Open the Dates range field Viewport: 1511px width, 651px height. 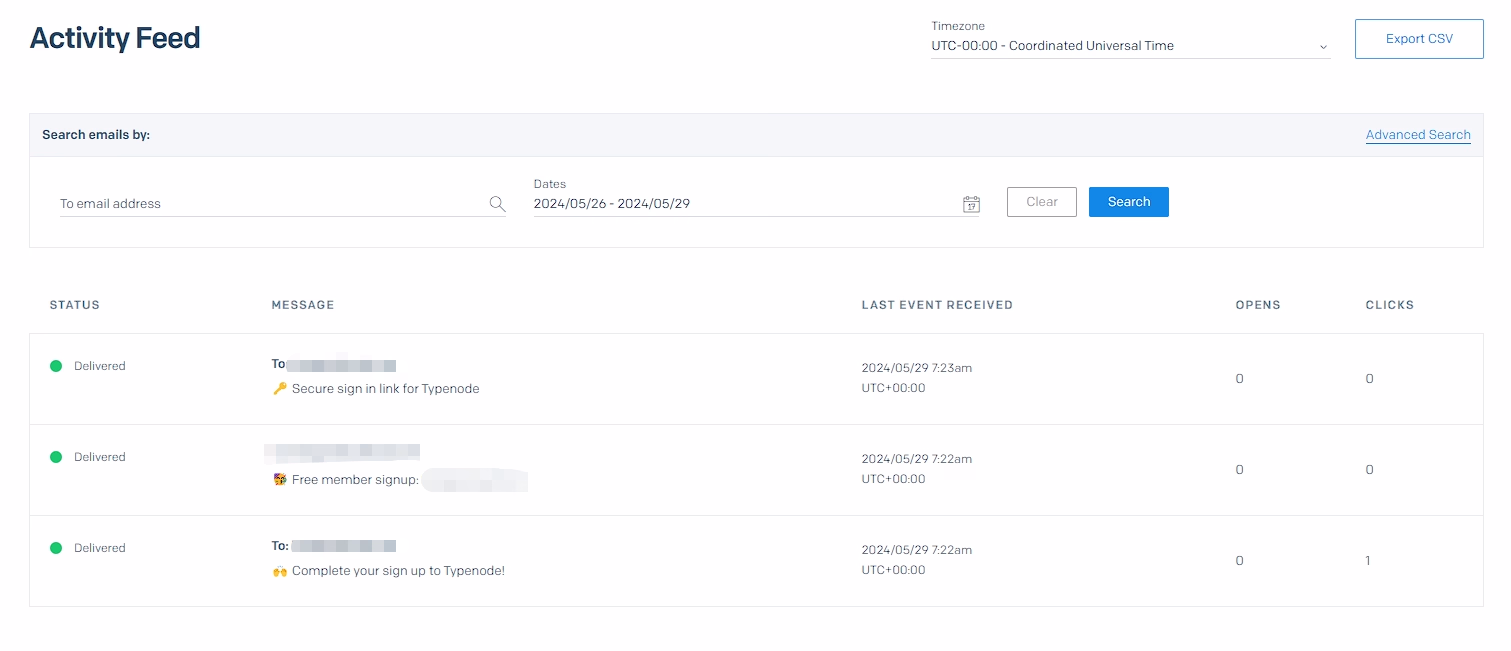[740, 204]
